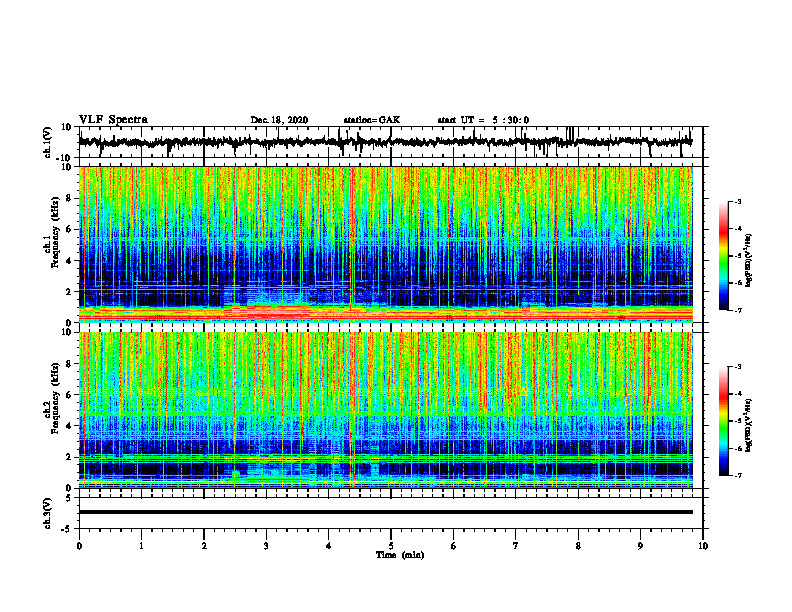Screen dimensions: 792x612
Task: Click the time axis tick label "5"
Action: click(x=391, y=546)
